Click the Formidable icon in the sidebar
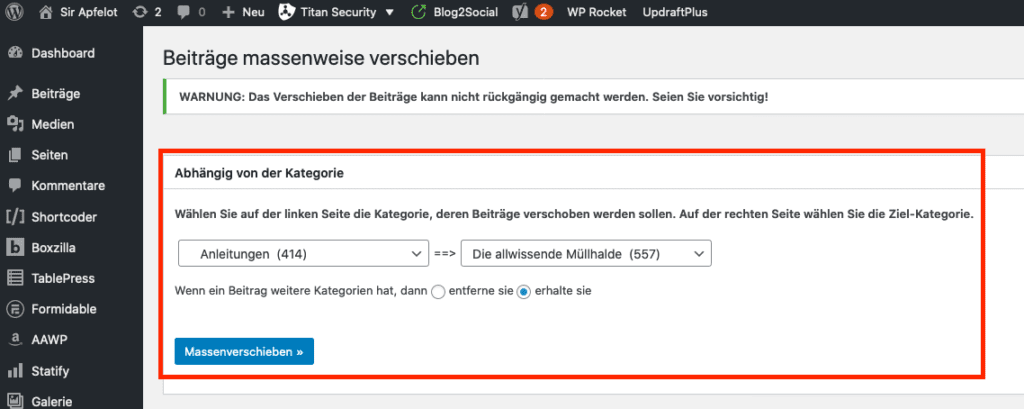The width and height of the screenshot is (1024, 409). tap(15, 309)
